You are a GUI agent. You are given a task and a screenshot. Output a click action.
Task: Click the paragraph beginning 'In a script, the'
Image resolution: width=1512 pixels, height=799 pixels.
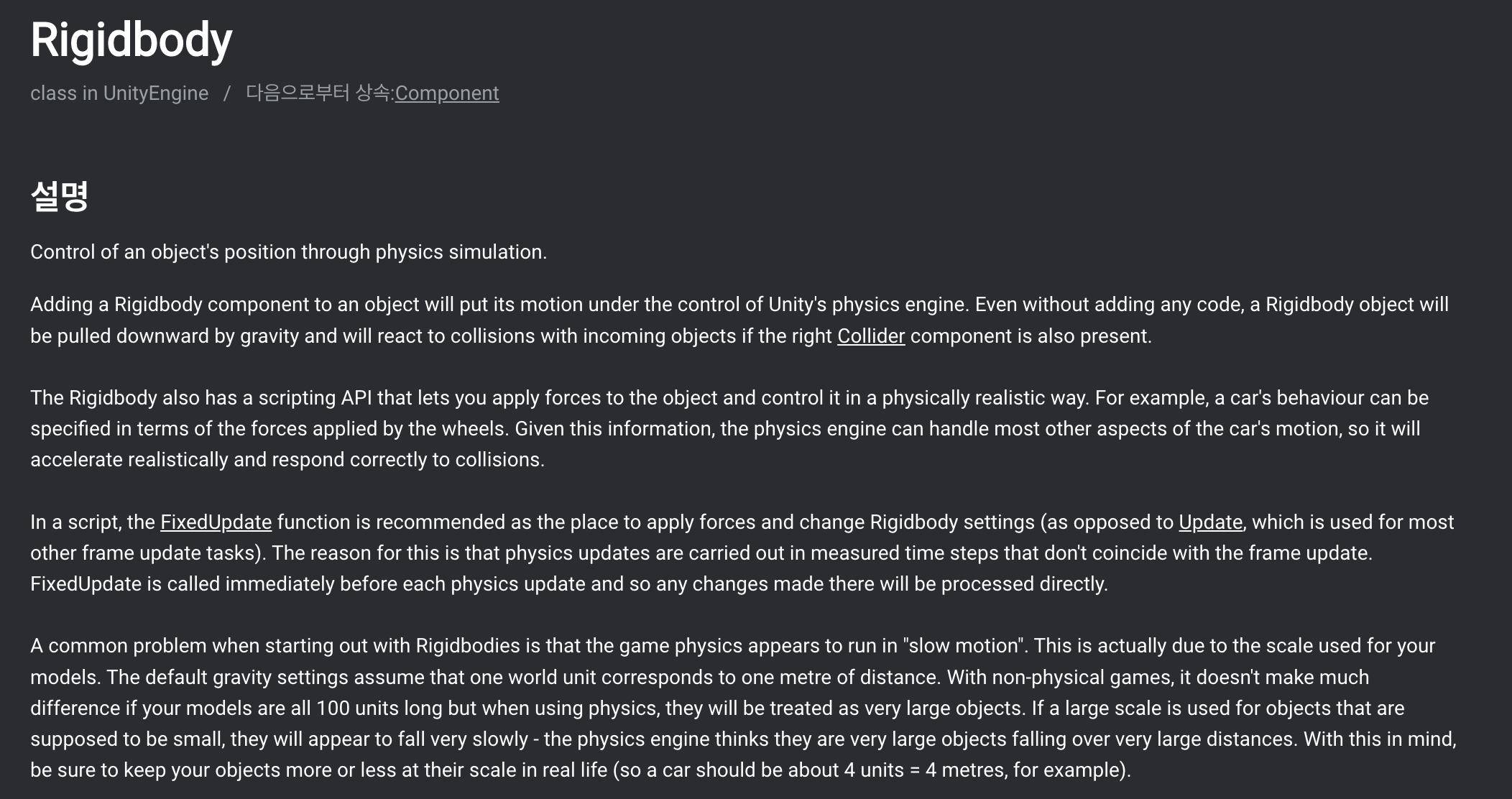tap(742, 553)
